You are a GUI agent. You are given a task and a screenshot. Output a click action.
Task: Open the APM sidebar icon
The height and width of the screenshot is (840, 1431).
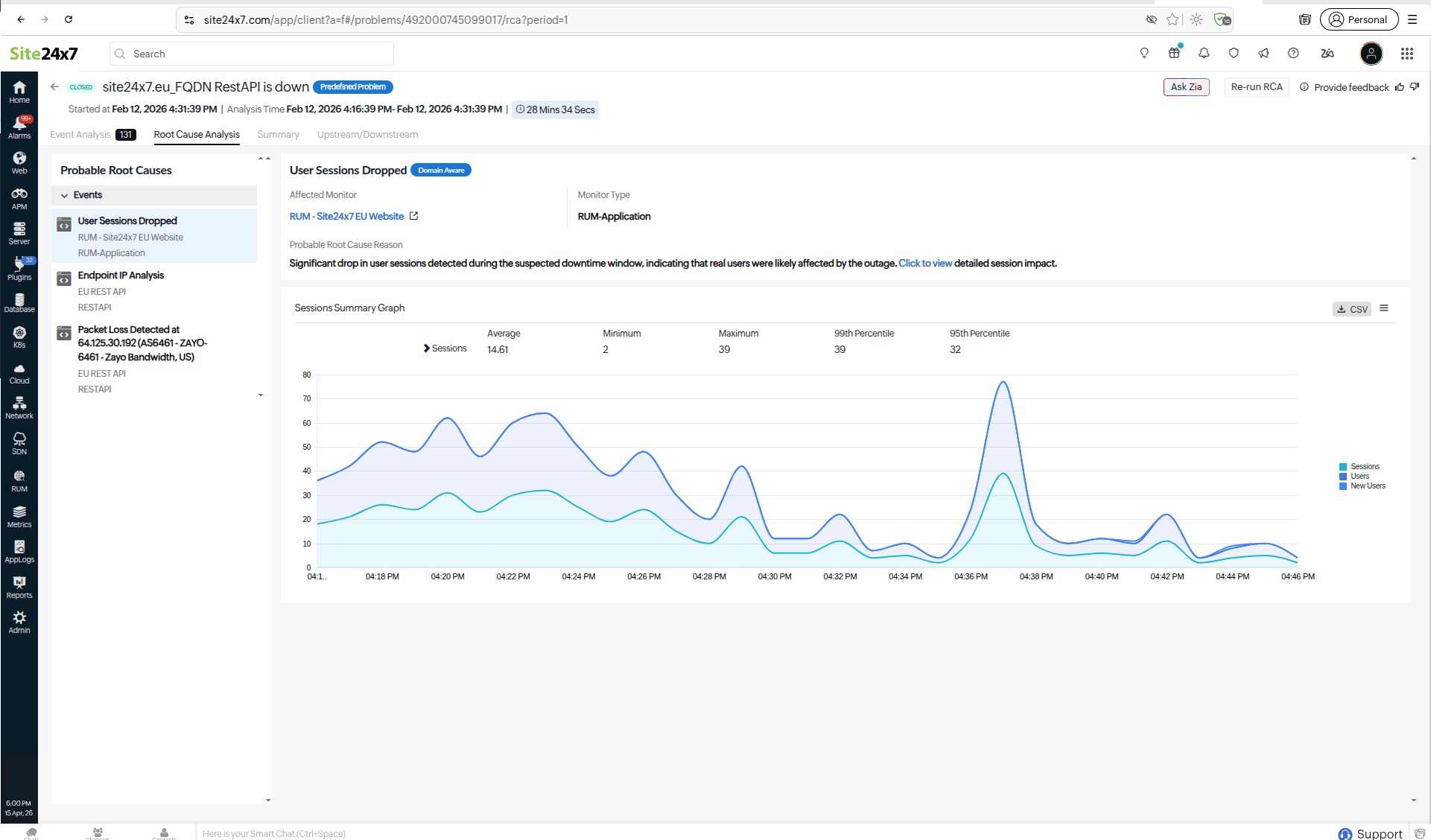tap(19, 198)
